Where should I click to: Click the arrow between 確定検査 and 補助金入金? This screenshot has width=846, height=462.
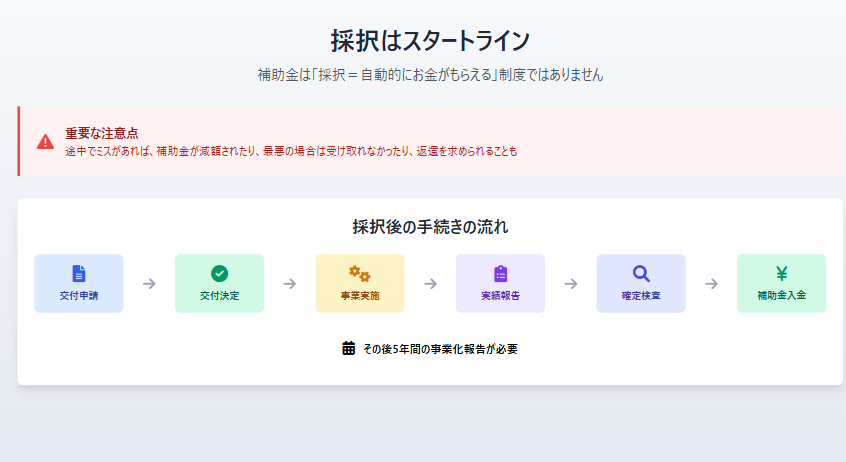coord(712,283)
